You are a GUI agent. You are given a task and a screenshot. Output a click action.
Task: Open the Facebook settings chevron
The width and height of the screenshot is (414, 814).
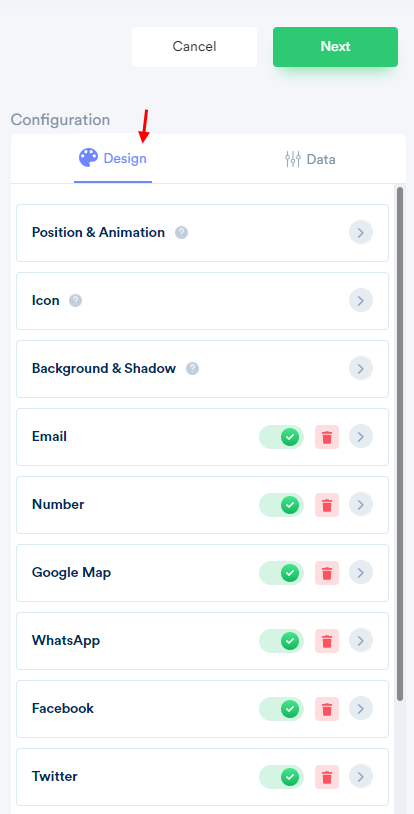360,709
